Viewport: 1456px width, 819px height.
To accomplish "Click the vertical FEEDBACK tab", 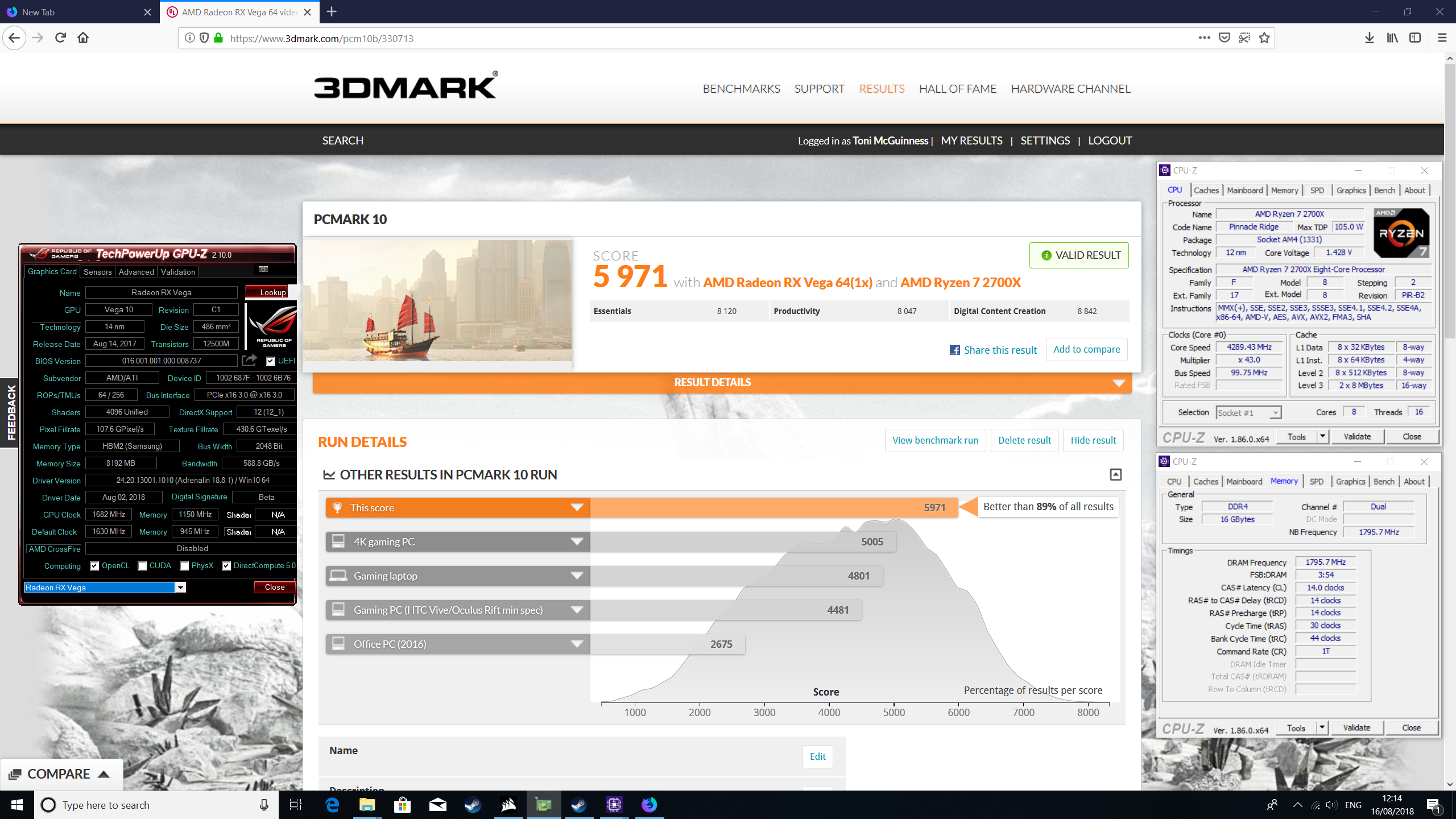I will pyautogui.click(x=10, y=412).
